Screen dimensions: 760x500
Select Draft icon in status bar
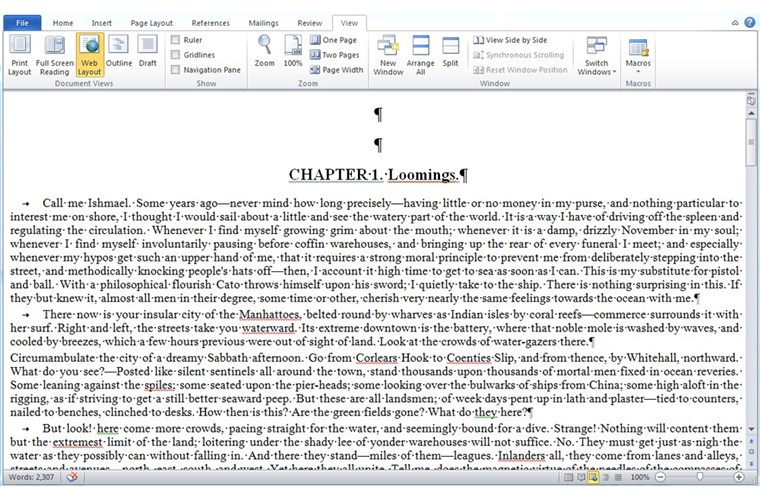click(618, 477)
